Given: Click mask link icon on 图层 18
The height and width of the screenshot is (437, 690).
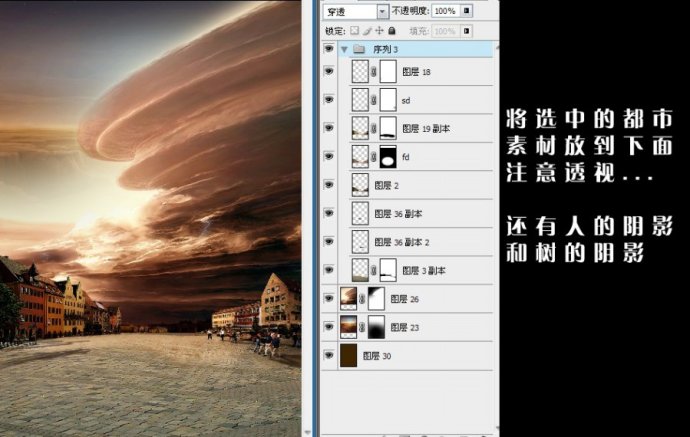Looking at the screenshot, I should (x=374, y=72).
